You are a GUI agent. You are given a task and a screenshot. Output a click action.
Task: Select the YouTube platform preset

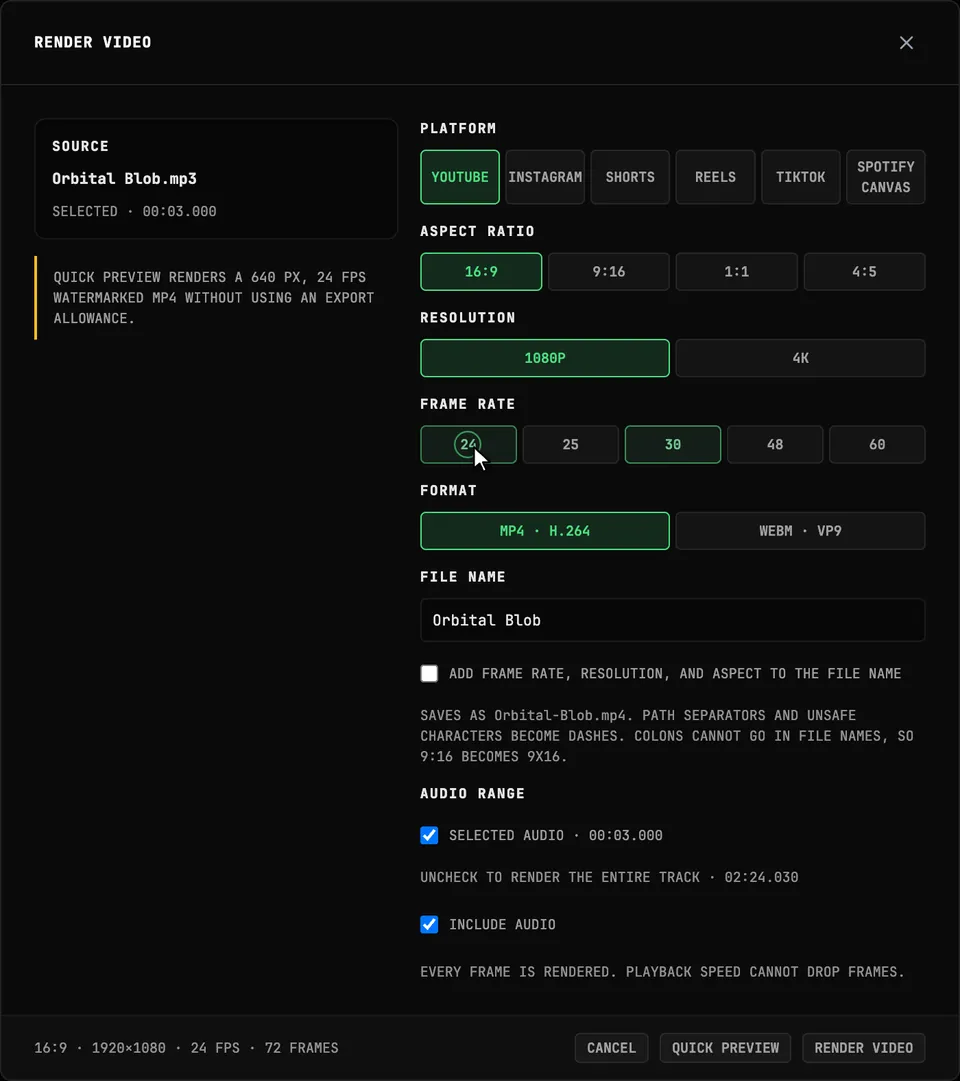(460, 177)
